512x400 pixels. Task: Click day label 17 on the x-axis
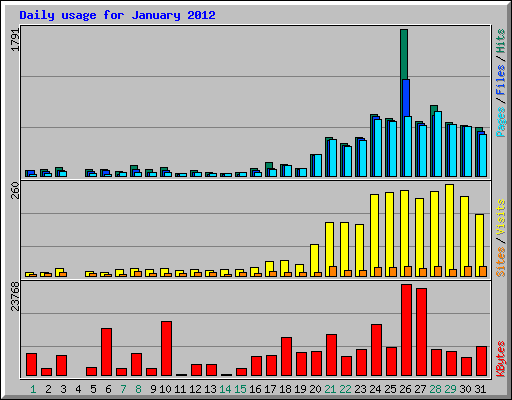[x=270, y=389]
